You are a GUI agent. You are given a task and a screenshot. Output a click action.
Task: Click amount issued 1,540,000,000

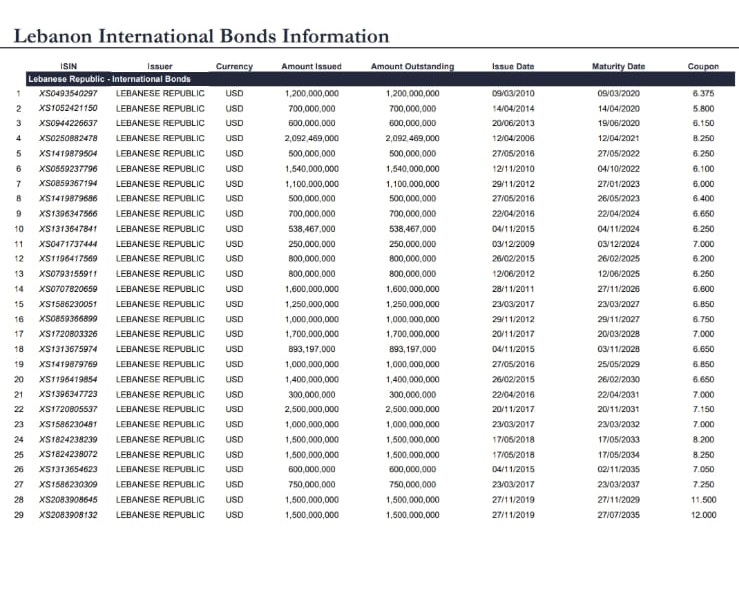pyautogui.click(x=312, y=168)
